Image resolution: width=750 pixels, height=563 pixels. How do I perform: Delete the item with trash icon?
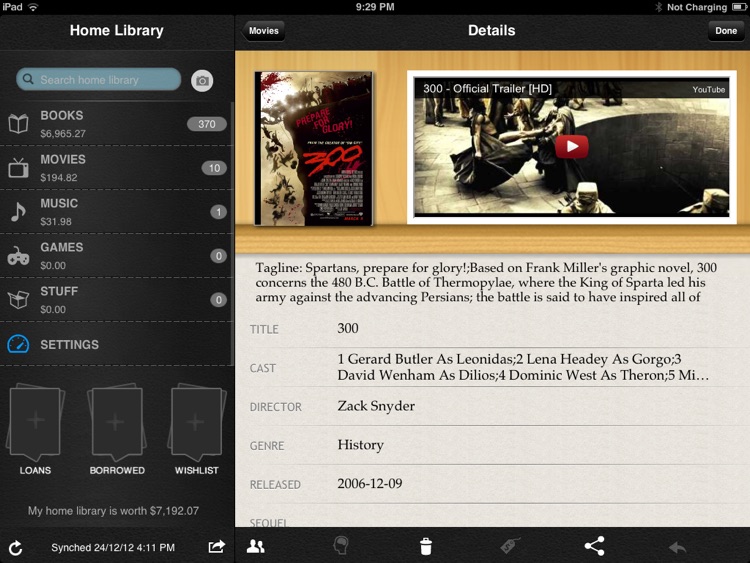click(426, 546)
